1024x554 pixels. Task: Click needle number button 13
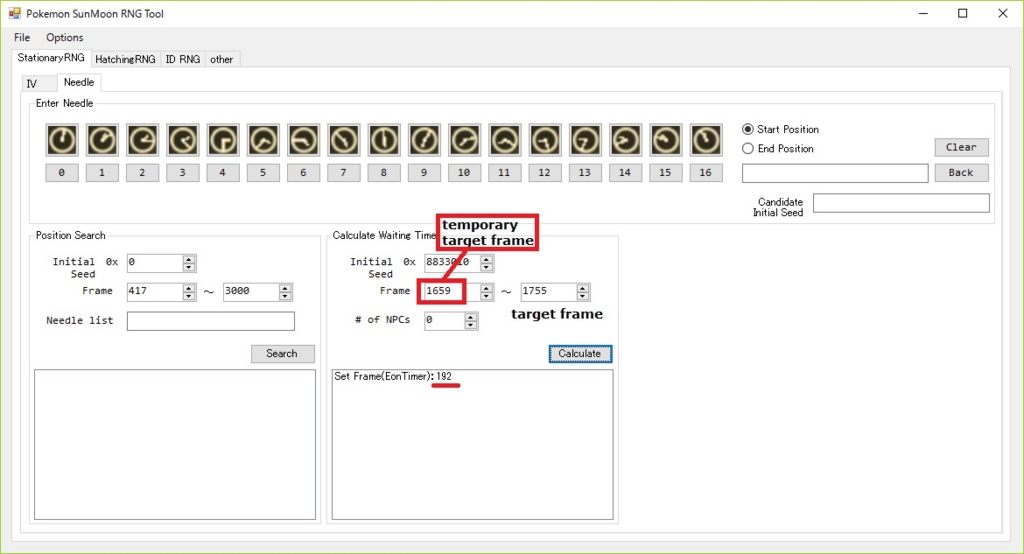pos(585,172)
